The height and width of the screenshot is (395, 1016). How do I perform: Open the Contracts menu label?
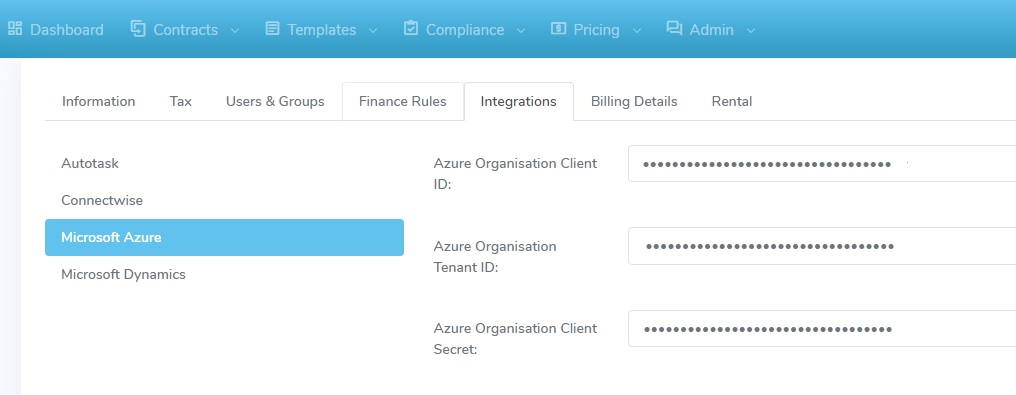tap(185, 30)
